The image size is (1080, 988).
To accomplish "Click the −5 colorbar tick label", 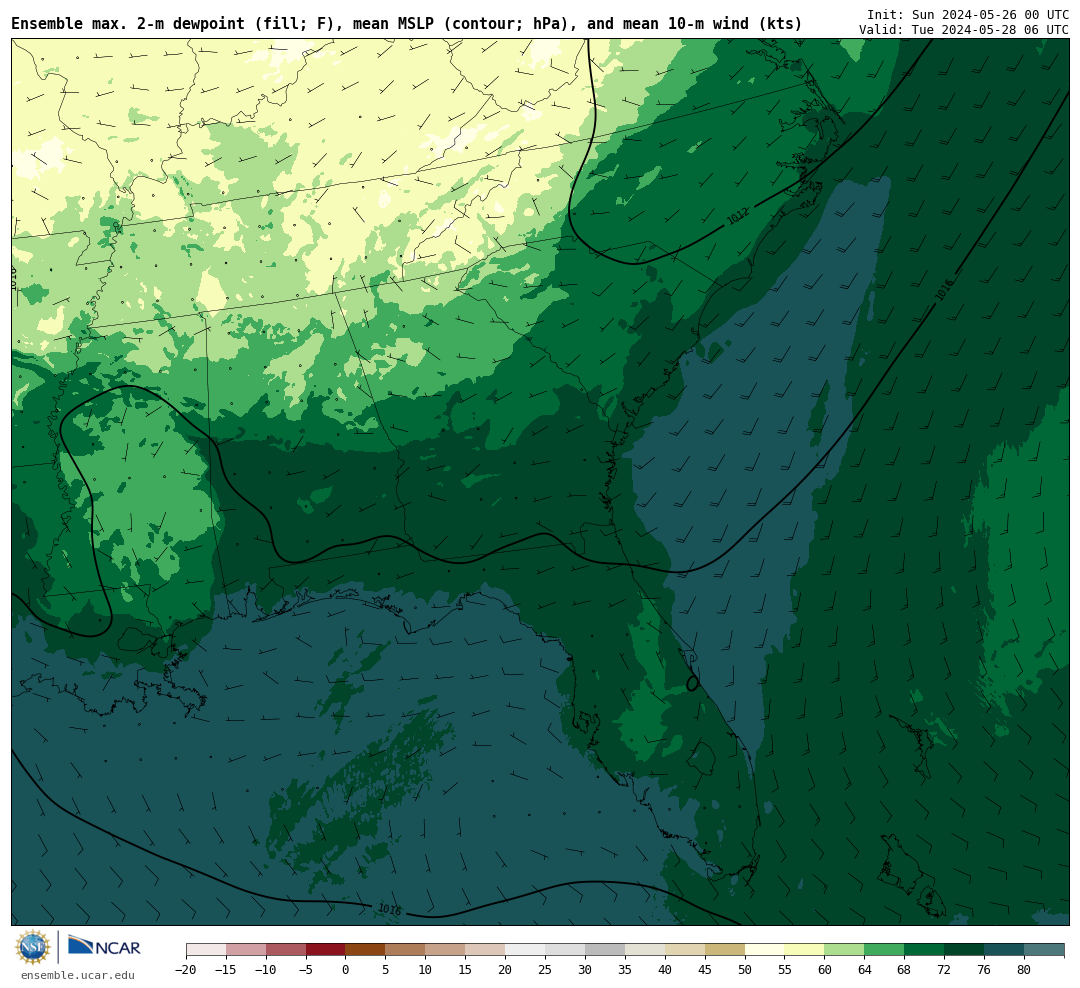I will (x=306, y=970).
